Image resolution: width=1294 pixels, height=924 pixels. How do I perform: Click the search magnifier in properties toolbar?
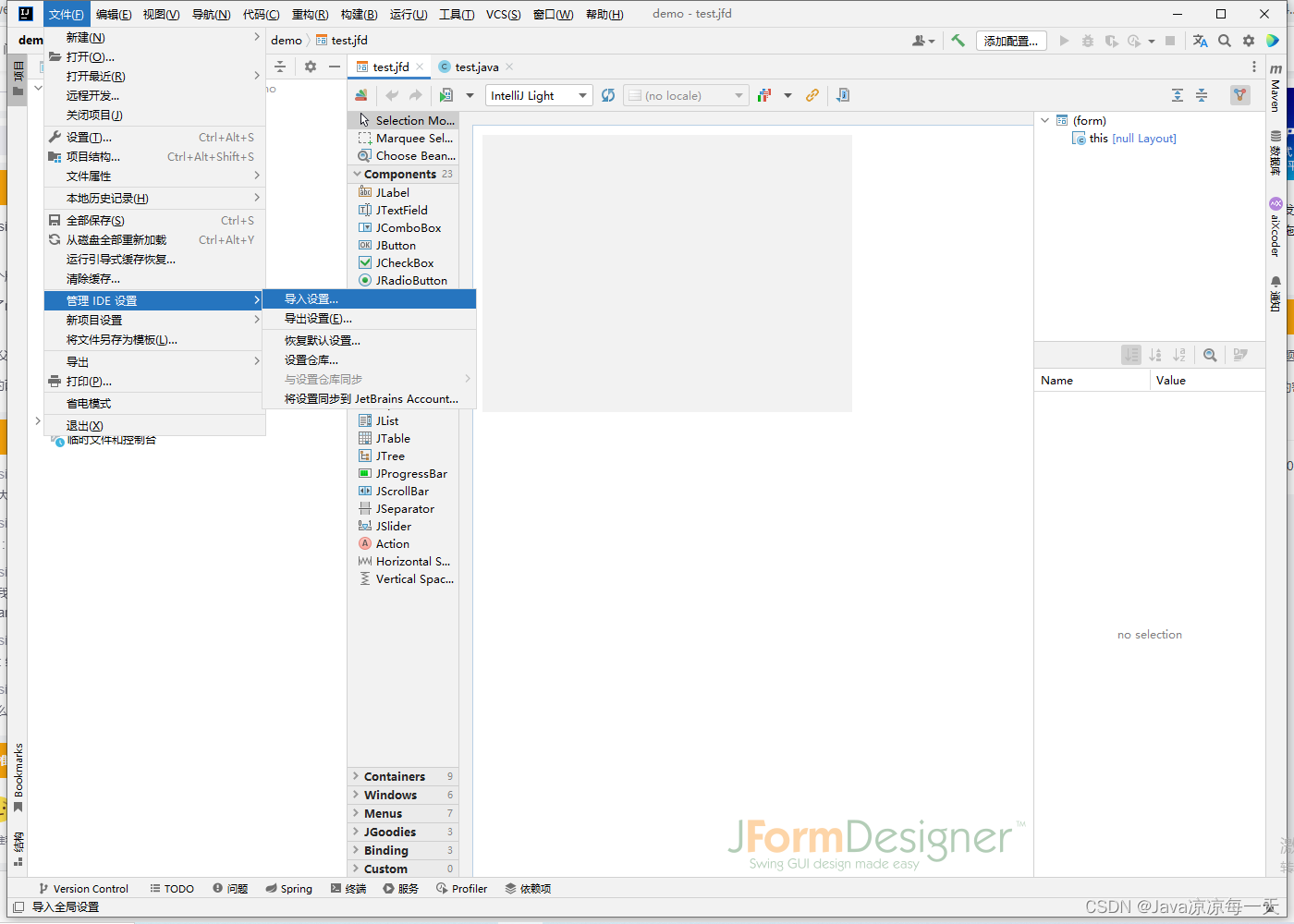click(x=1210, y=355)
